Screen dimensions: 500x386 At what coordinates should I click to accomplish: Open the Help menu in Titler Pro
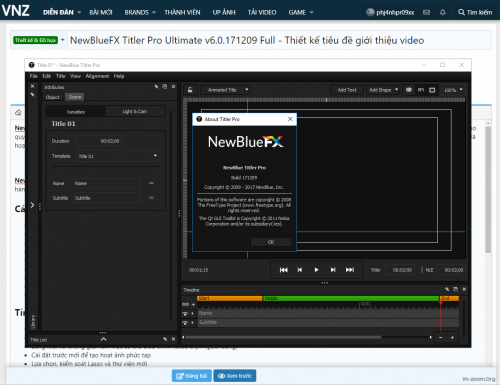click(119, 76)
